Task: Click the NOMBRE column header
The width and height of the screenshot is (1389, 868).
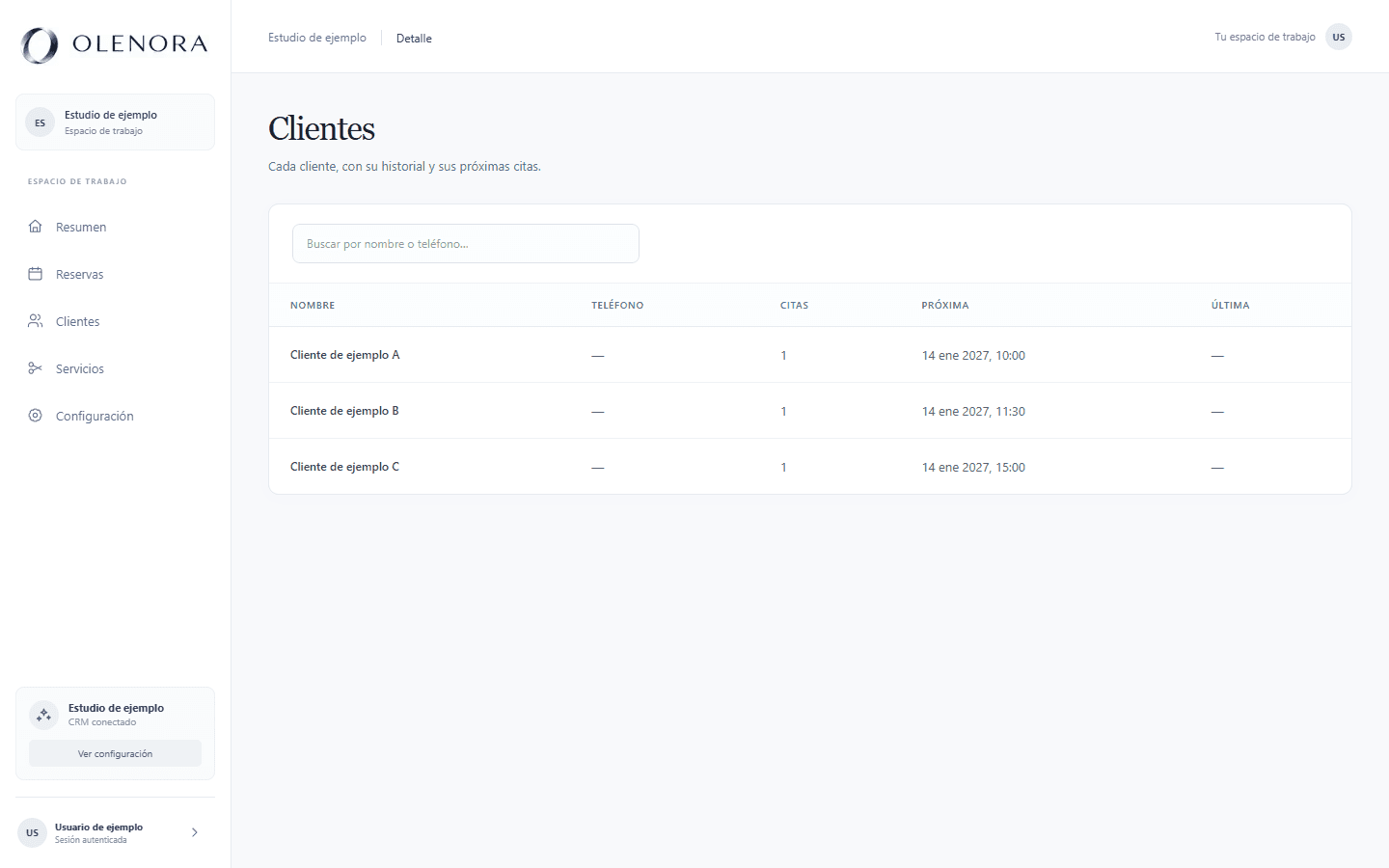Action: point(313,305)
